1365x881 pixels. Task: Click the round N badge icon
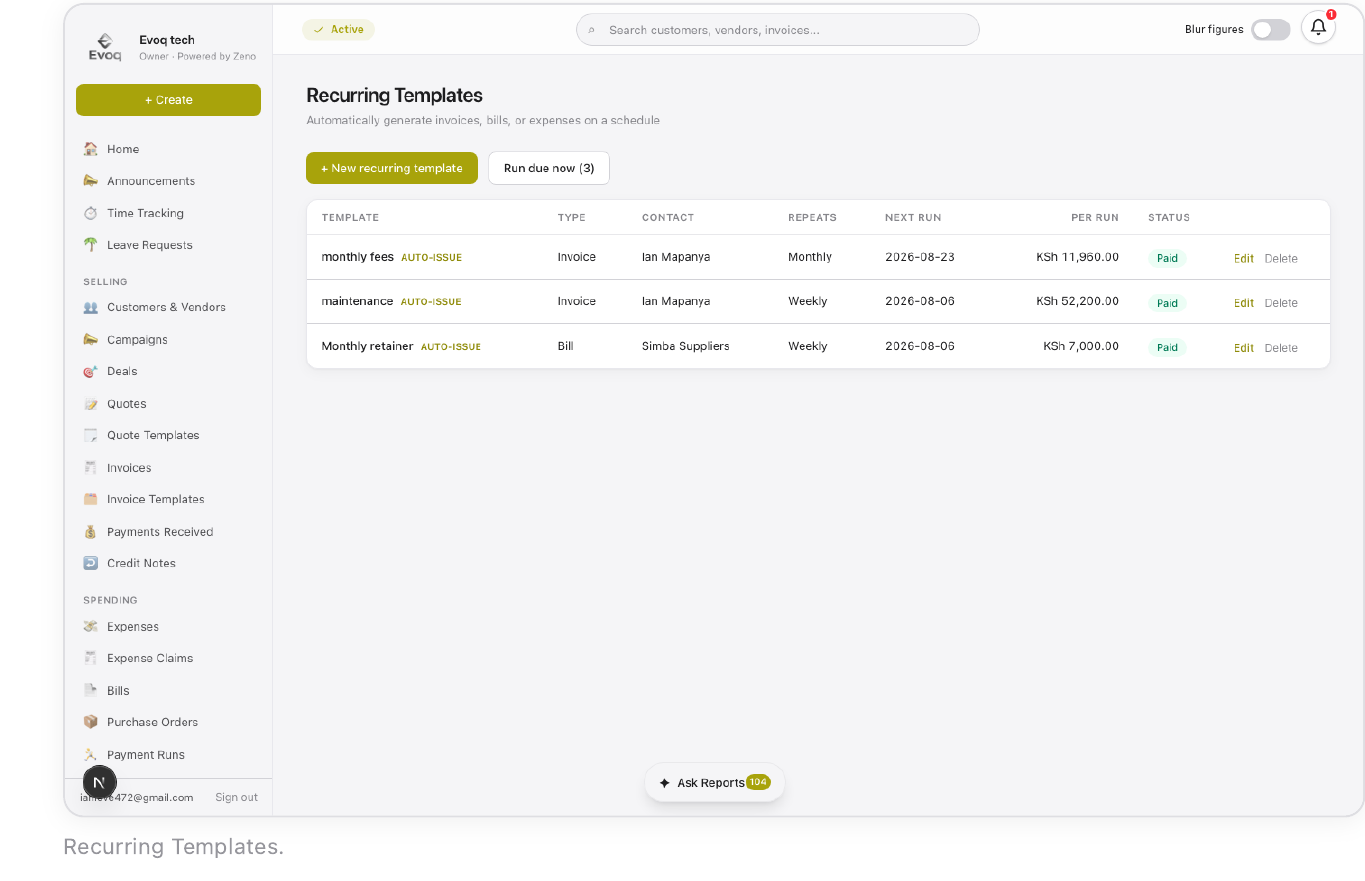pos(99,783)
